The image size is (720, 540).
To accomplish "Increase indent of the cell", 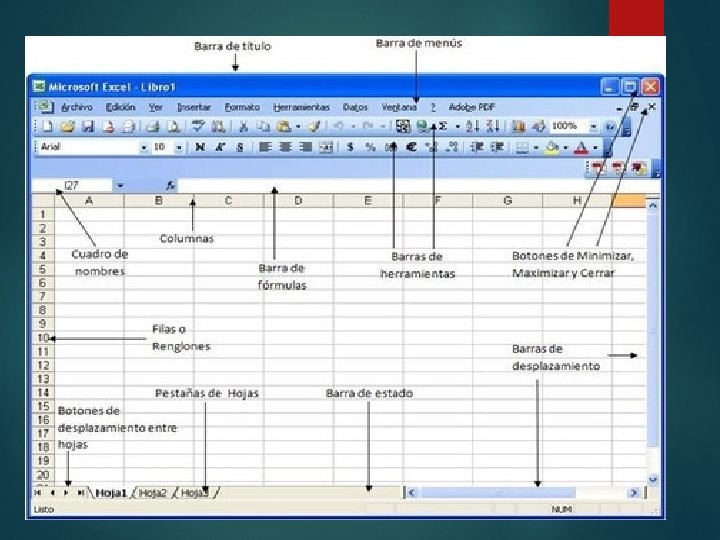I will pyautogui.click(x=497, y=147).
